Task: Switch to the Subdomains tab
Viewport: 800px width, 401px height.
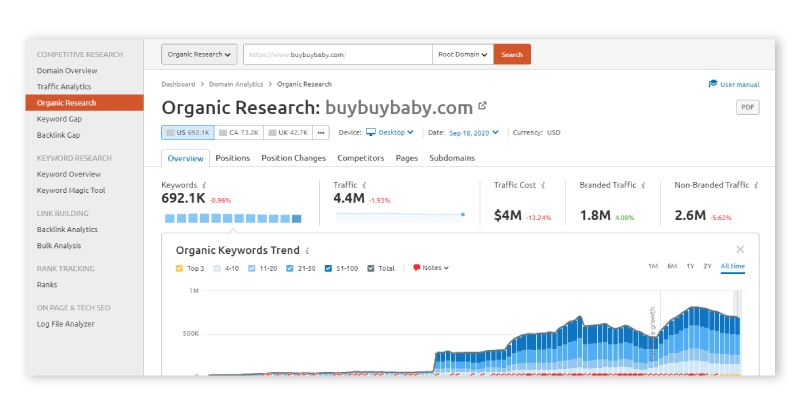Action: click(452, 158)
